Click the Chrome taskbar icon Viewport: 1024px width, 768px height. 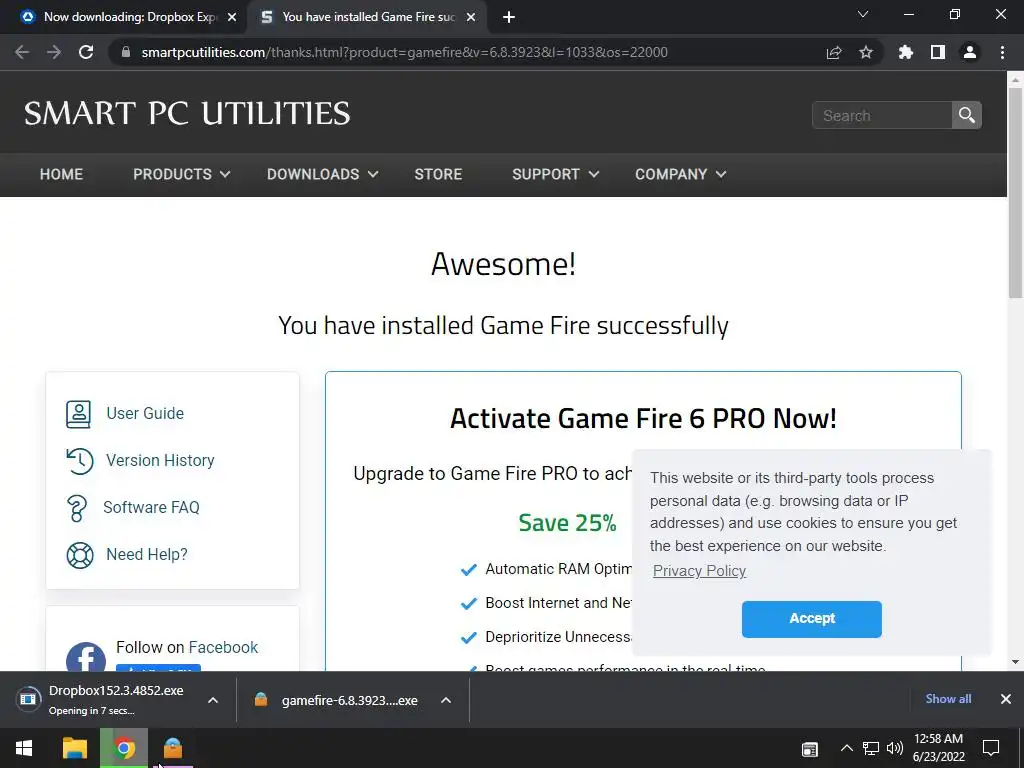tap(124, 748)
